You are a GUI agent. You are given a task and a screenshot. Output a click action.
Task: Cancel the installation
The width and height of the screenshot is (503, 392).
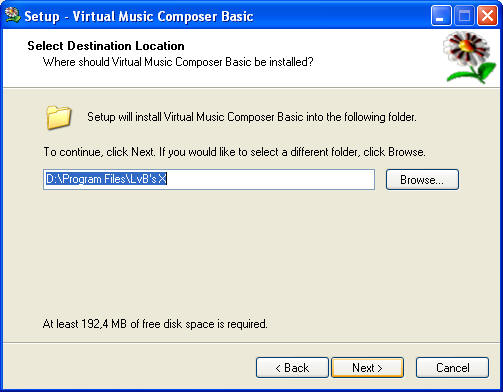tap(452, 368)
